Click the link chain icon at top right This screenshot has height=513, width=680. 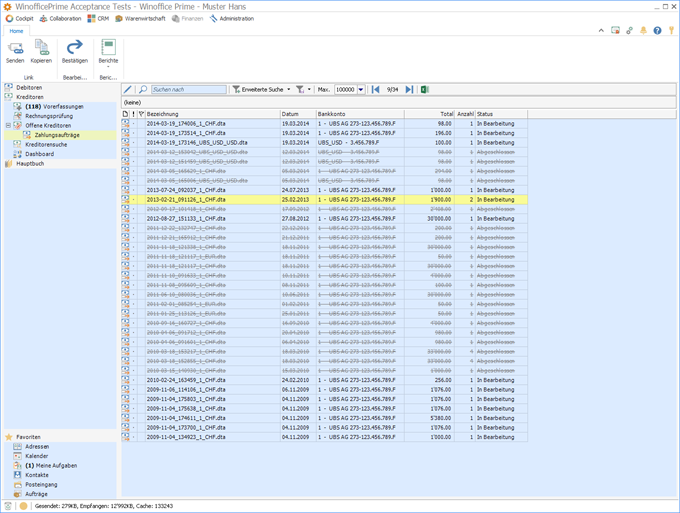(629, 30)
